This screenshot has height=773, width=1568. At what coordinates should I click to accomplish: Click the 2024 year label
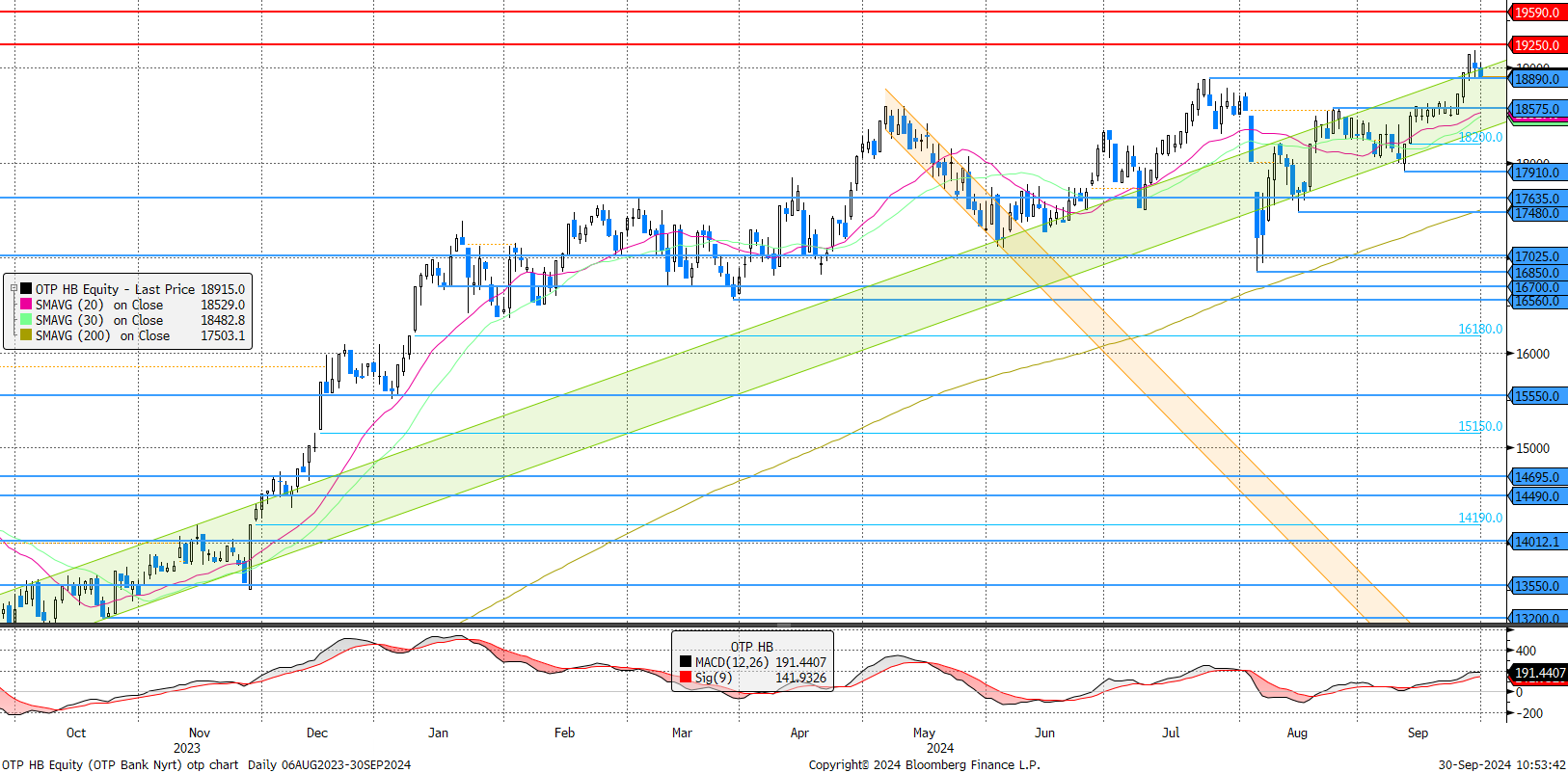pos(940,748)
